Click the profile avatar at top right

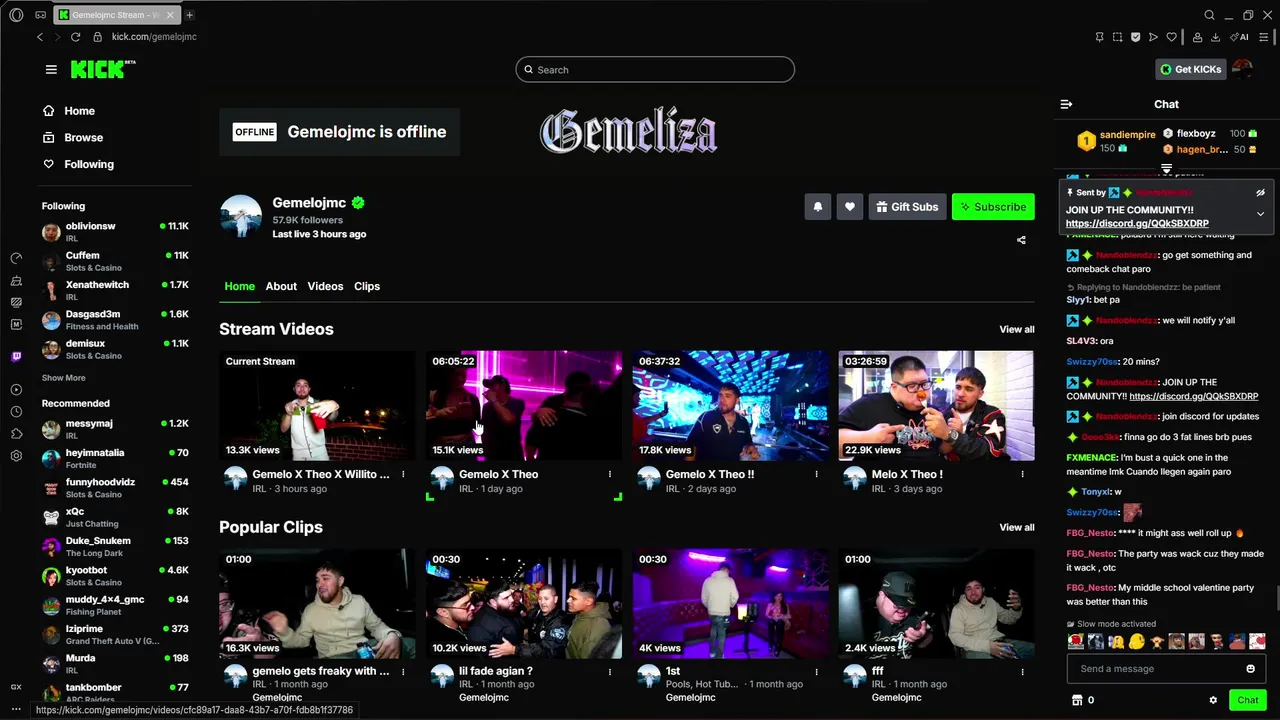pos(1242,69)
